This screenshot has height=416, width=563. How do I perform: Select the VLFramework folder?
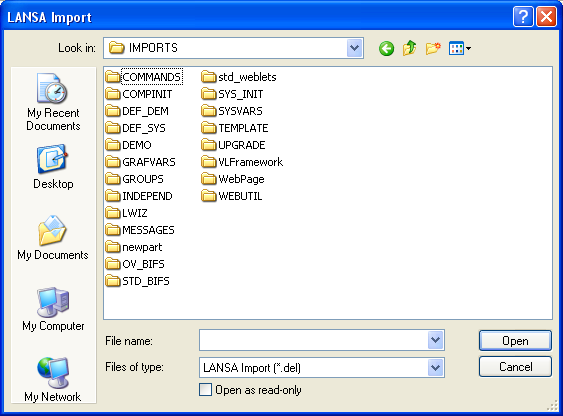point(242,162)
